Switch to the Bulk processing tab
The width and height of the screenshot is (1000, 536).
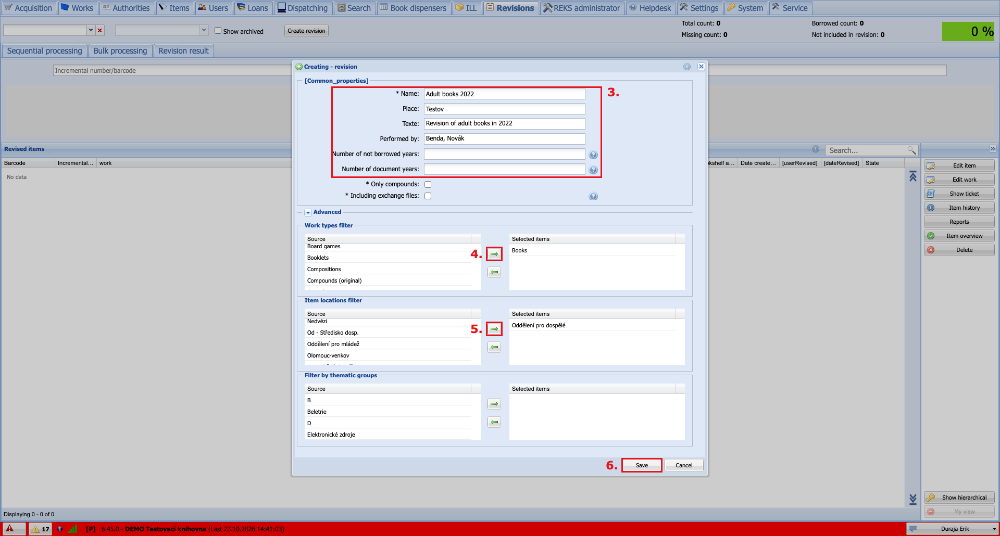120,51
